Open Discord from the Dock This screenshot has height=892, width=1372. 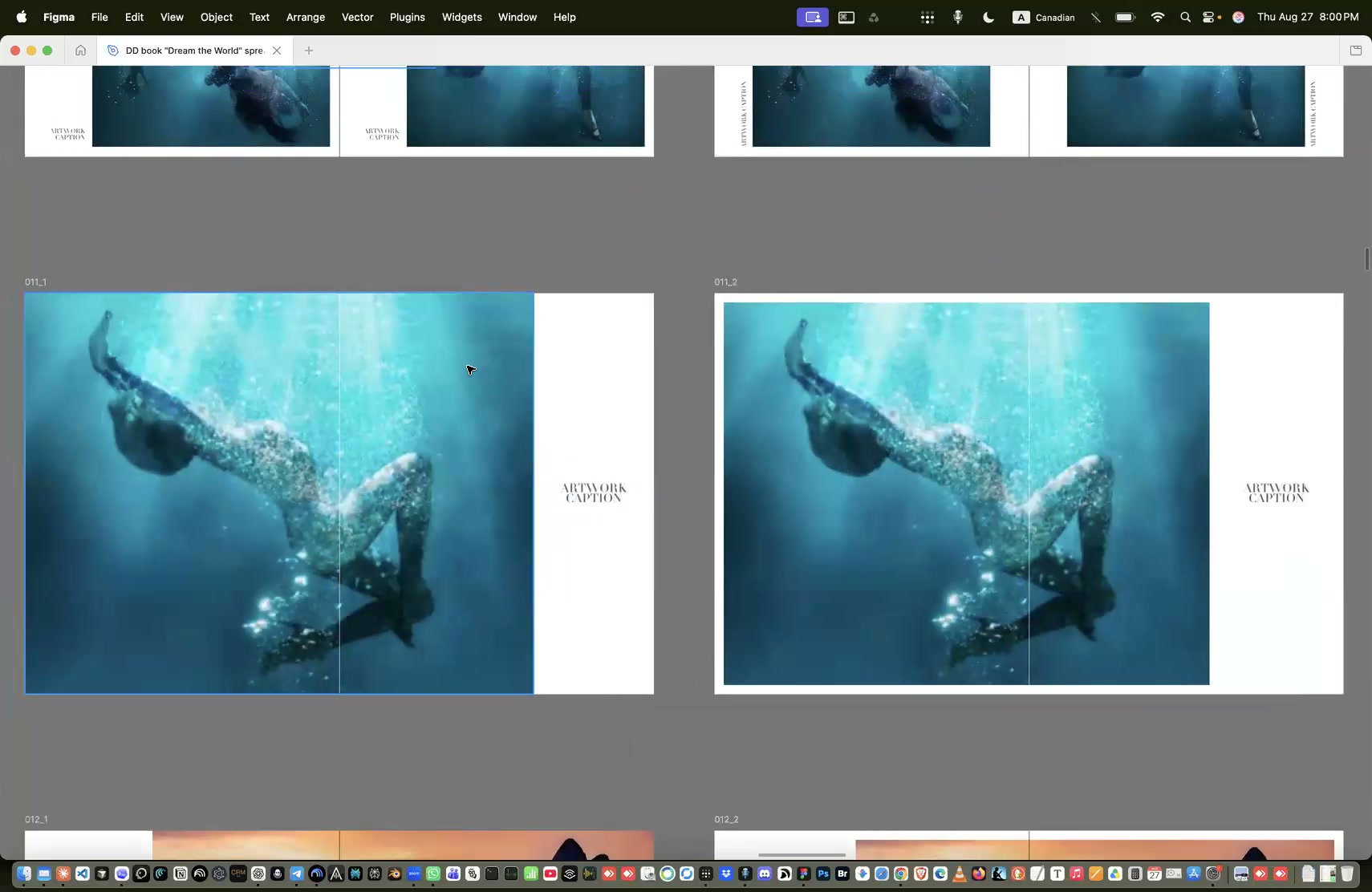(x=765, y=874)
